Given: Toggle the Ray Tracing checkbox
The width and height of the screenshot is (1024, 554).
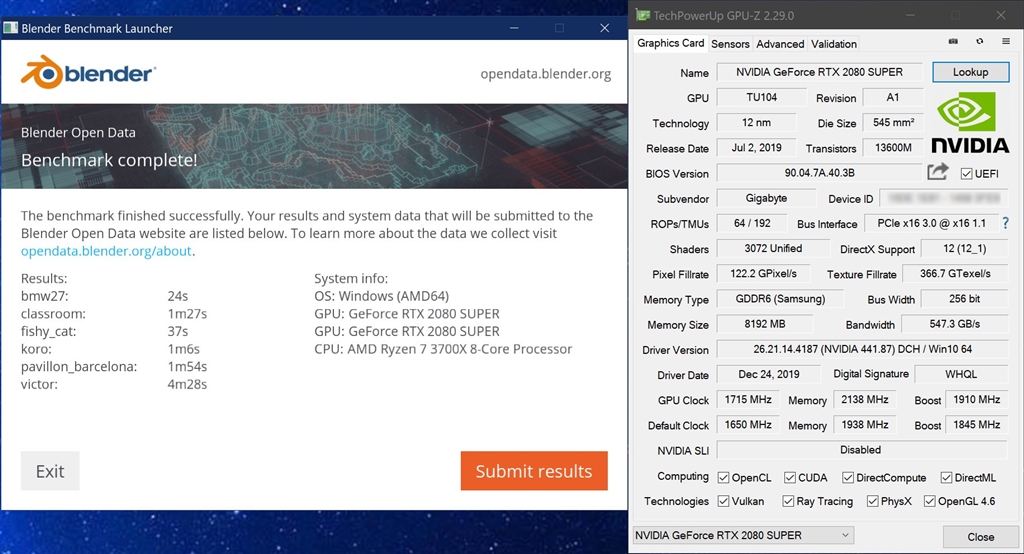Looking at the screenshot, I should pos(788,501).
